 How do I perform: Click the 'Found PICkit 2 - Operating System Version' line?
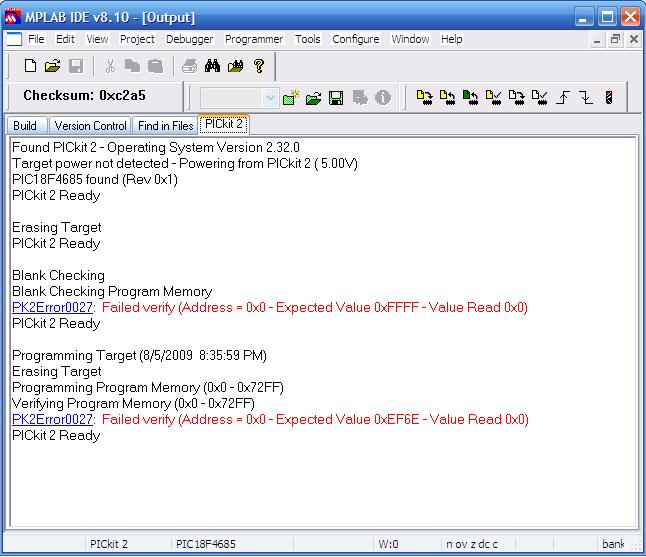tap(156, 147)
